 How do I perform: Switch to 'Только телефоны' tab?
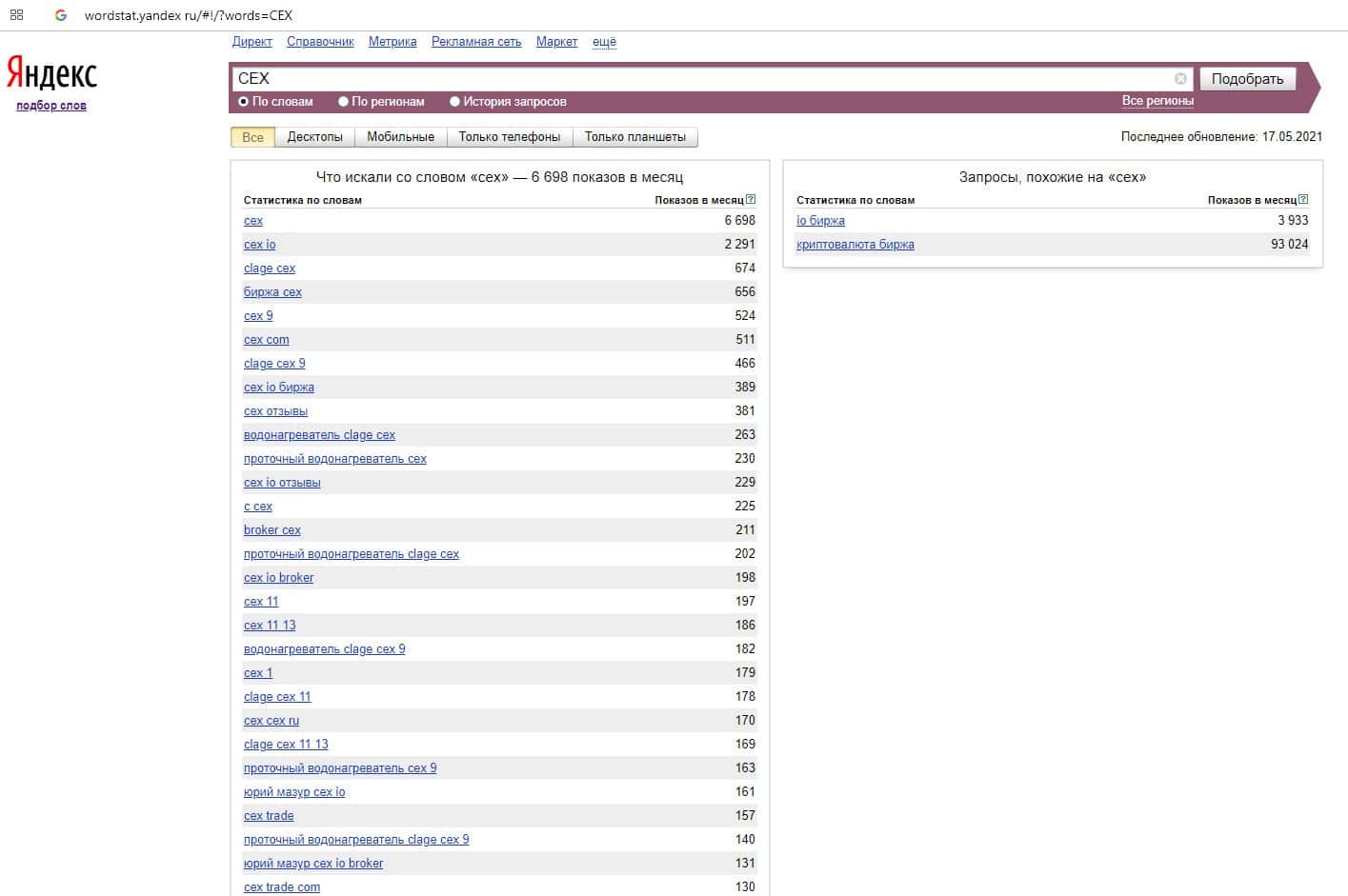click(509, 137)
